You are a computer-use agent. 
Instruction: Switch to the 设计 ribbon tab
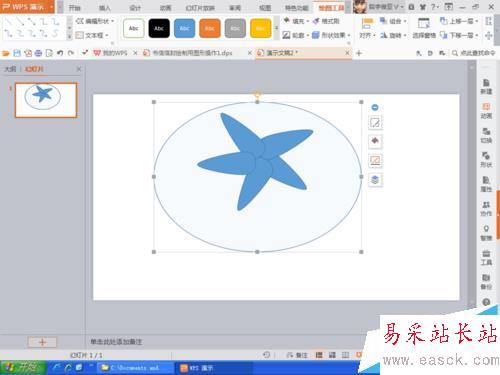tap(135, 7)
